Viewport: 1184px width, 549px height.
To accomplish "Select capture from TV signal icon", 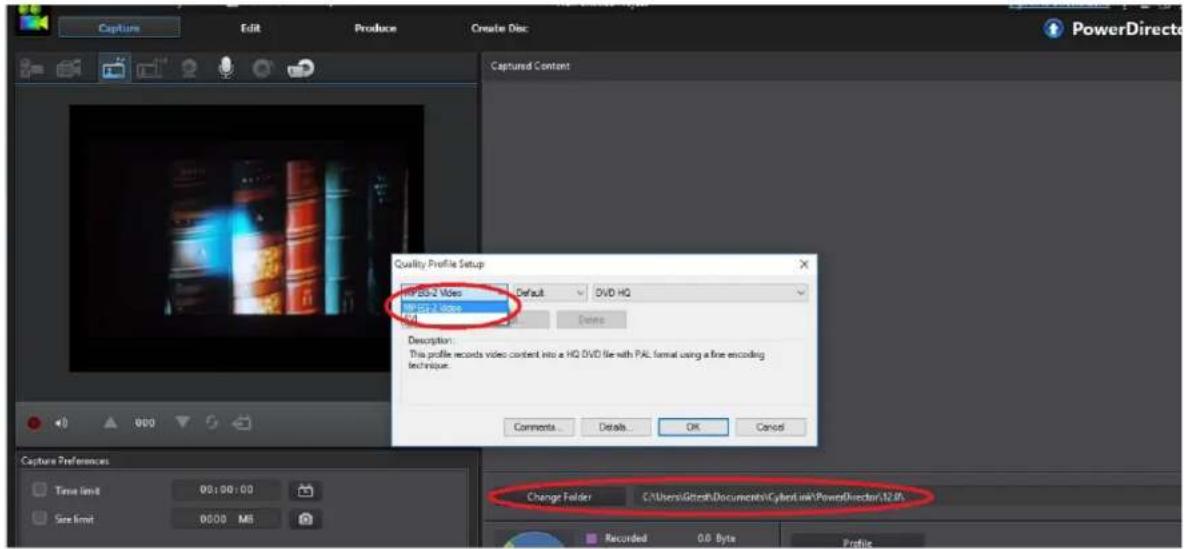I will click(x=113, y=68).
